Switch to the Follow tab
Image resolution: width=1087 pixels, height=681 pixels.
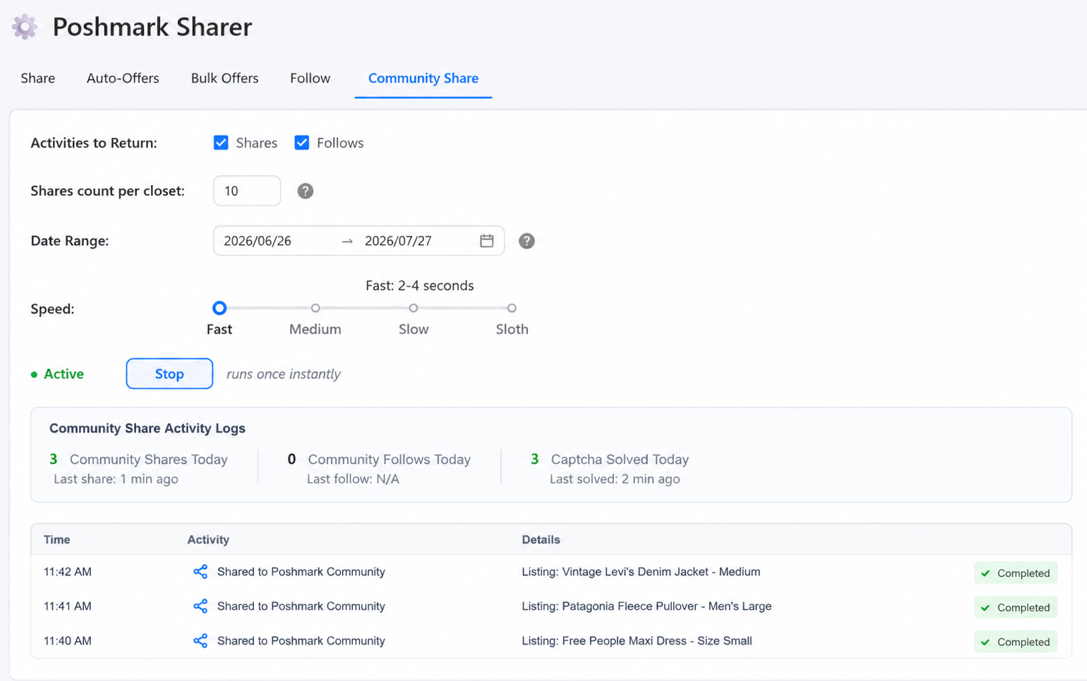[310, 78]
